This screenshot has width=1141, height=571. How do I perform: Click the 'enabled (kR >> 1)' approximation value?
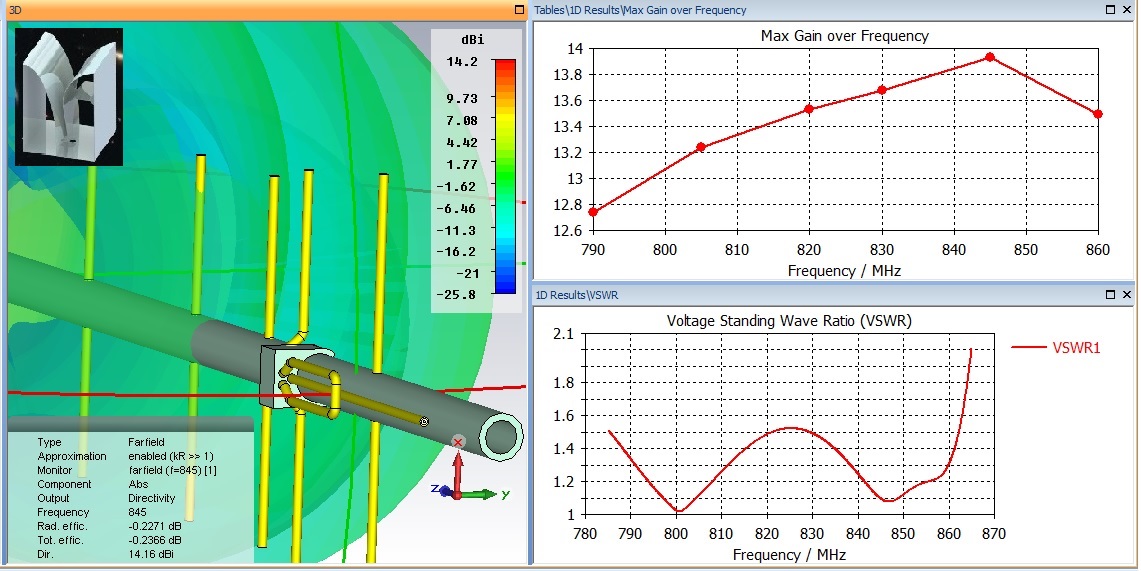171,456
